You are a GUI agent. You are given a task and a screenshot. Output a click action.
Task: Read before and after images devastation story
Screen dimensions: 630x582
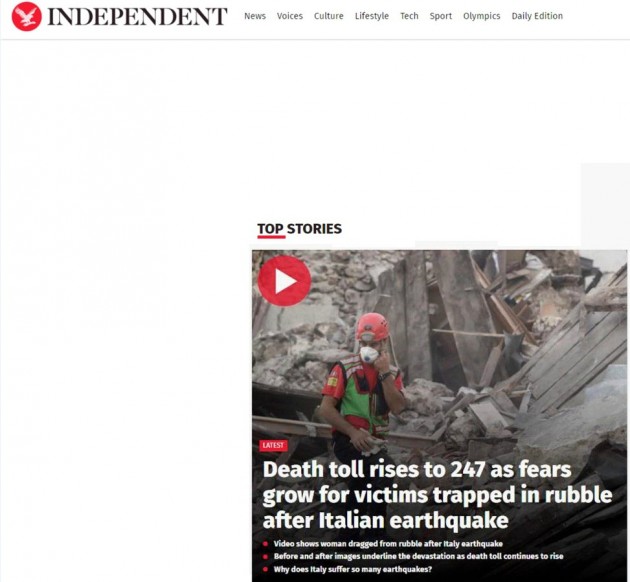pyautogui.click(x=418, y=556)
